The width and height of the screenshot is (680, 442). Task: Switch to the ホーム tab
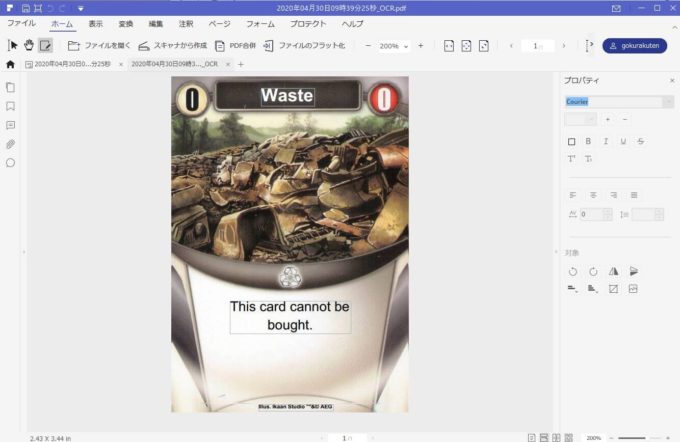(62, 24)
